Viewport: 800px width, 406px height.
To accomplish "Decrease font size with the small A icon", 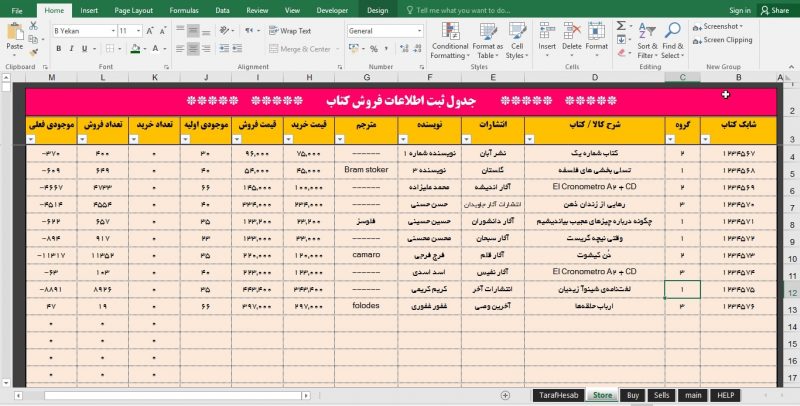I will (163, 31).
